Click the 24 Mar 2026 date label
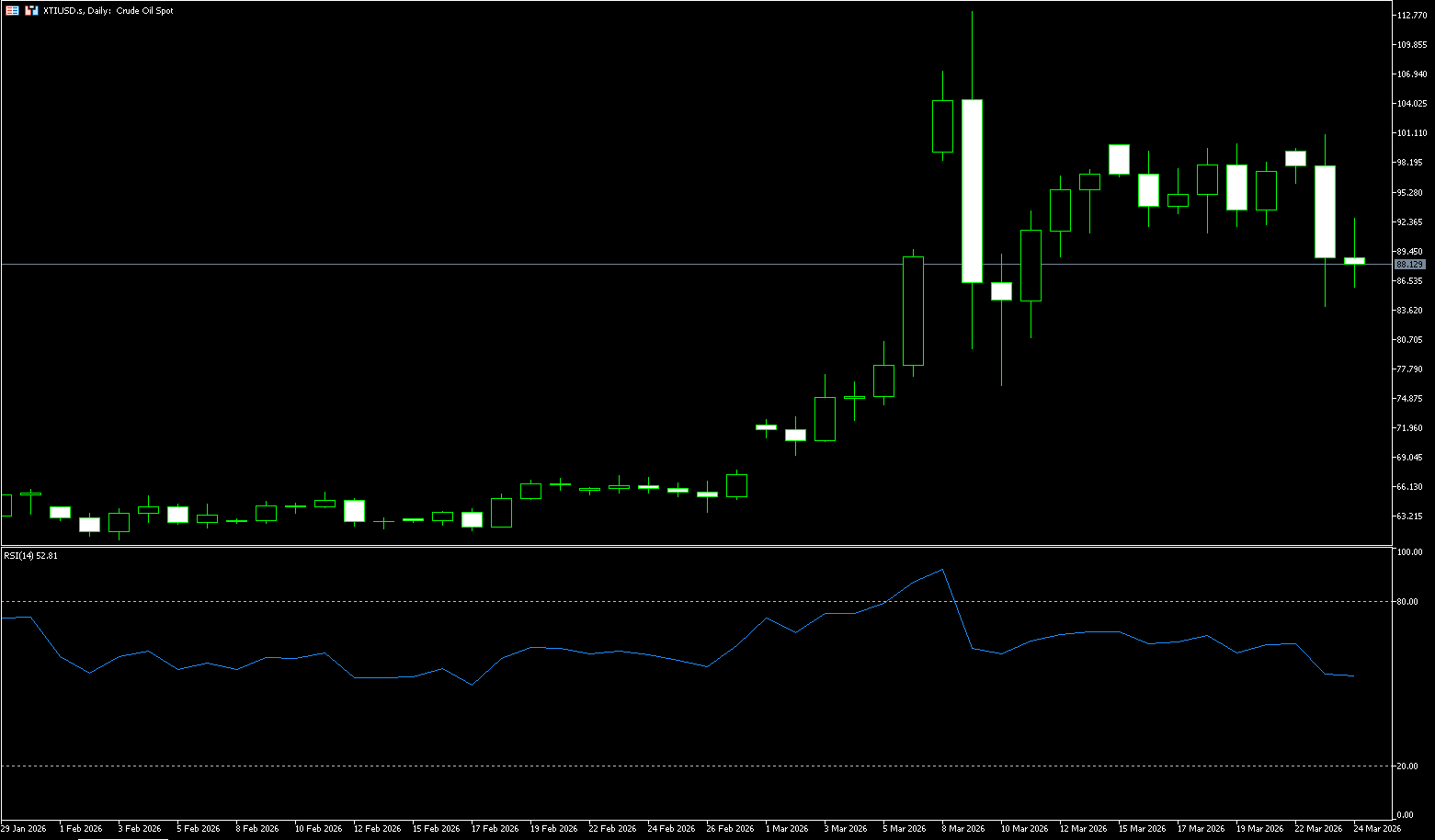1435x840 pixels. [x=1377, y=828]
